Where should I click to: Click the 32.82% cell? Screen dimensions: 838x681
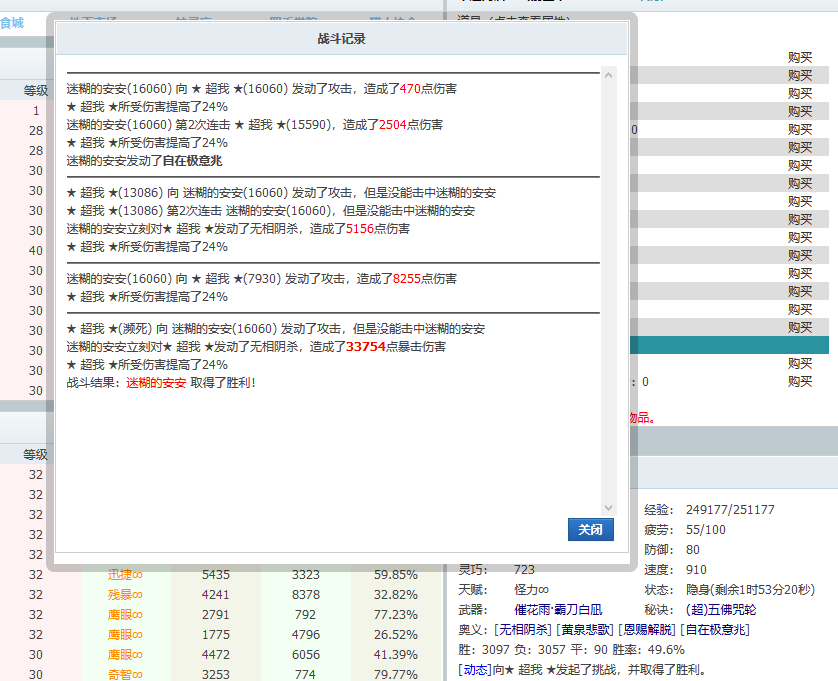(395, 594)
